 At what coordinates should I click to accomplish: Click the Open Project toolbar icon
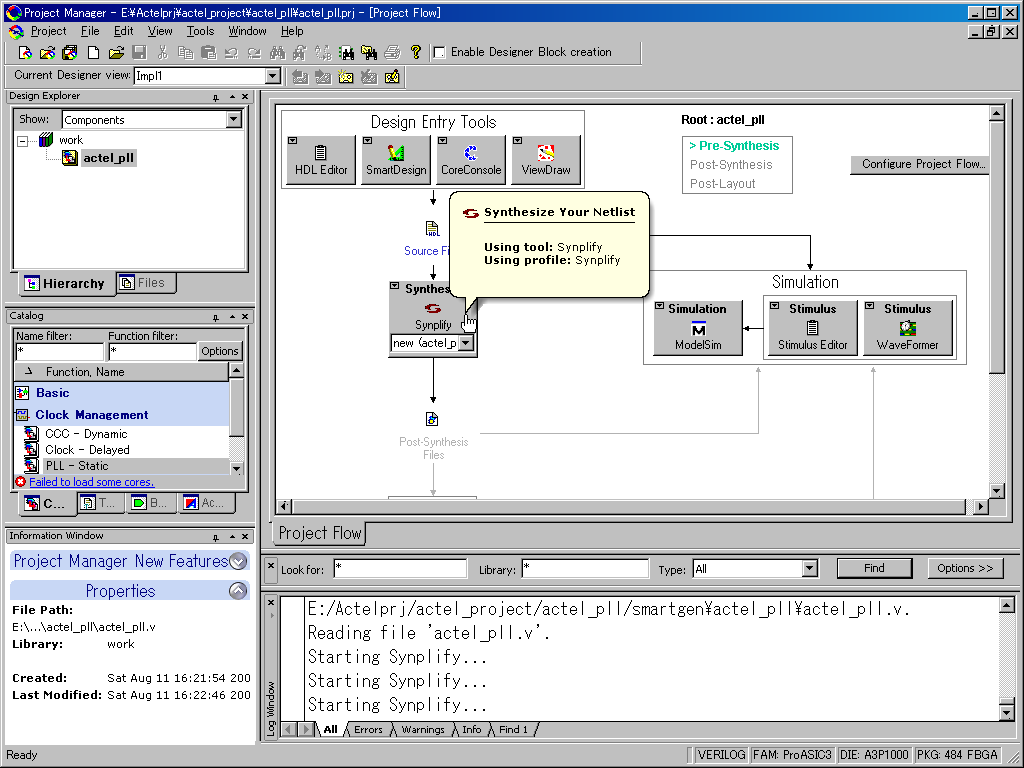pyautogui.click(x=48, y=52)
